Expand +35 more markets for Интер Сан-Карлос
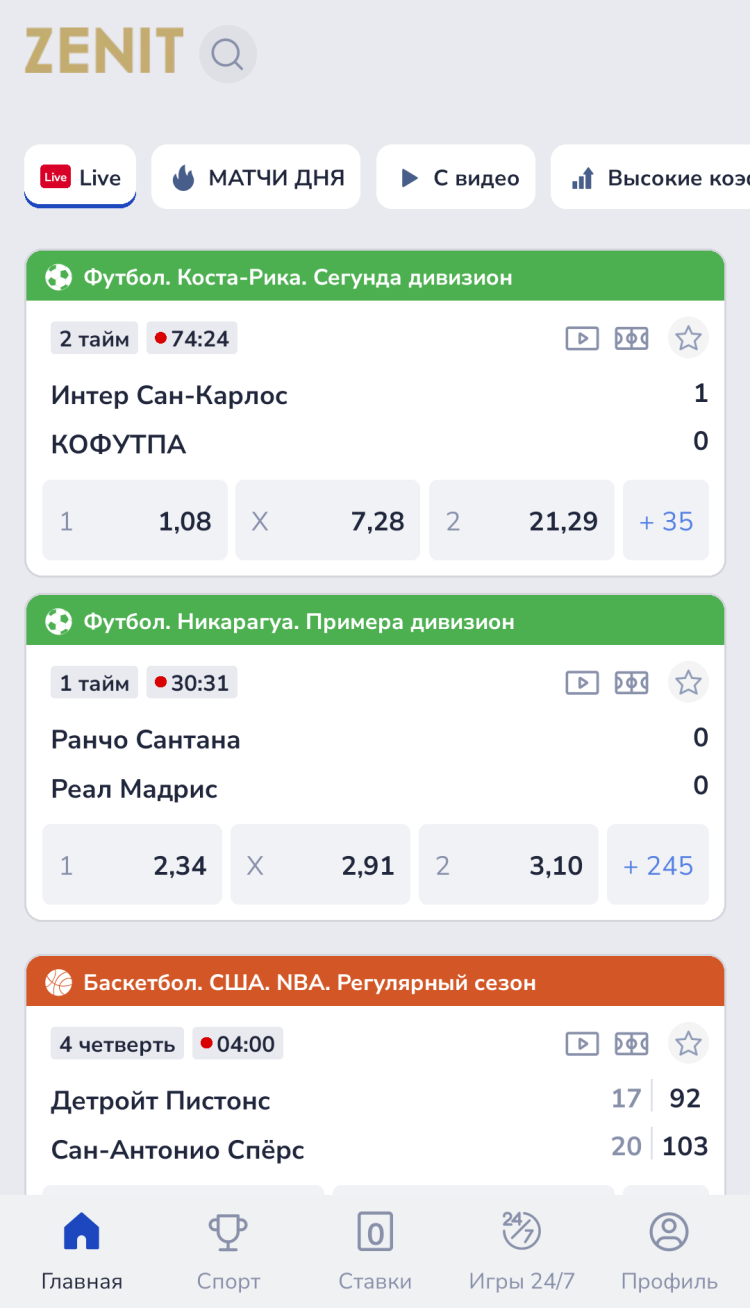The width and height of the screenshot is (750, 1308). pos(665,521)
